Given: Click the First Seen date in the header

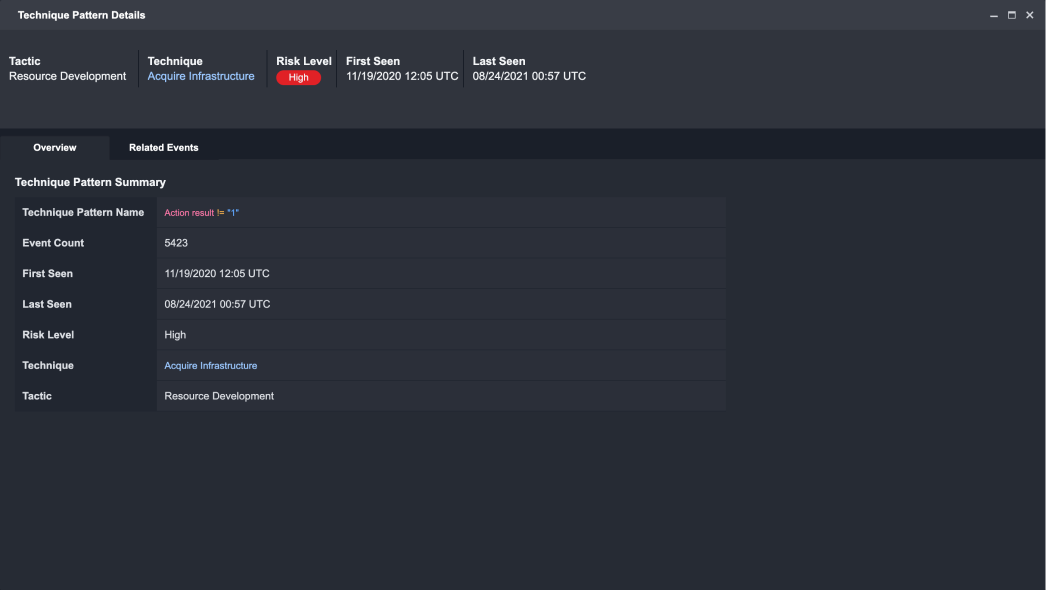Looking at the screenshot, I should click(x=402, y=76).
